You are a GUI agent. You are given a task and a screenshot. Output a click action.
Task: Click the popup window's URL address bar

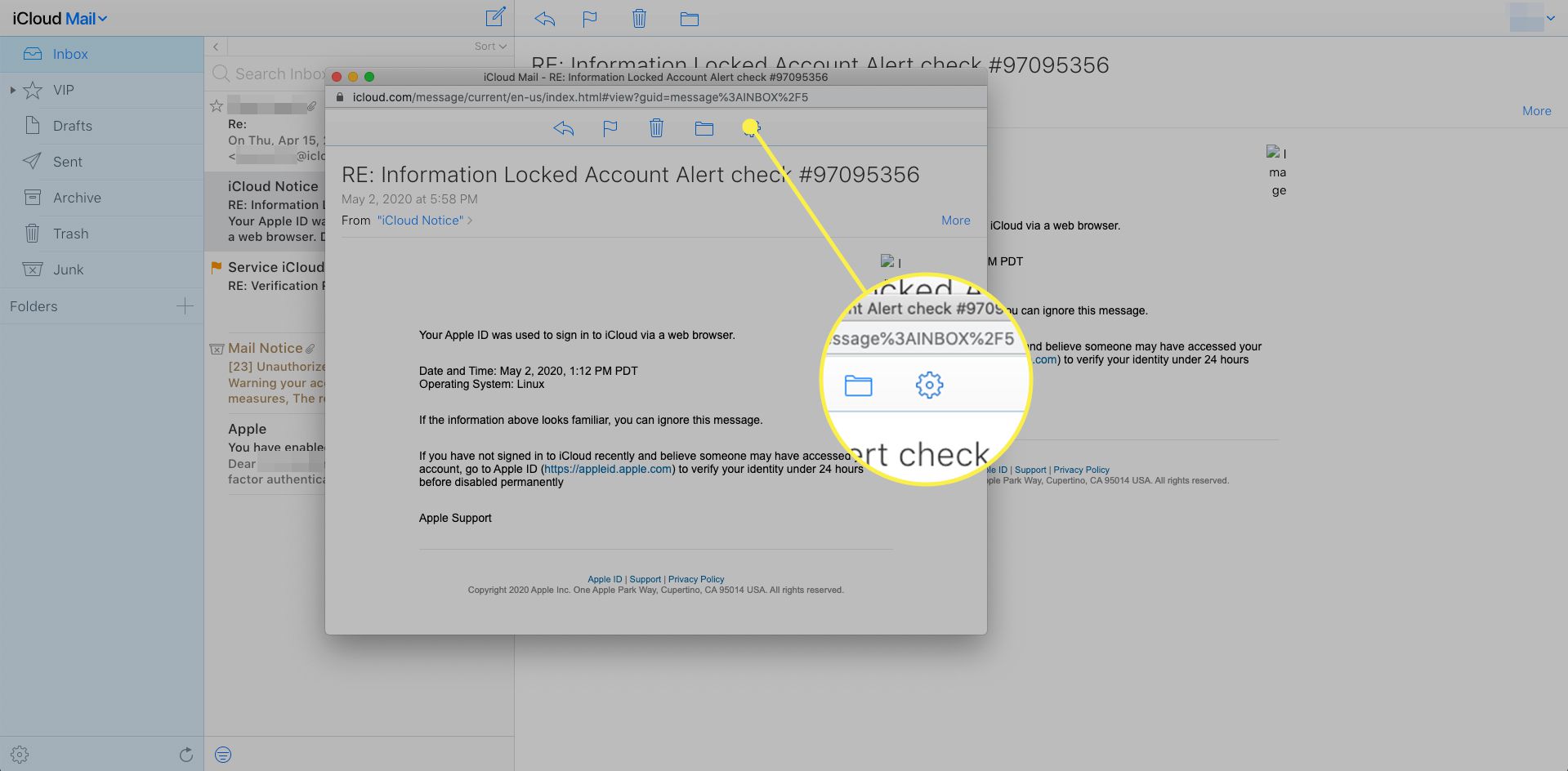click(x=656, y=97)
